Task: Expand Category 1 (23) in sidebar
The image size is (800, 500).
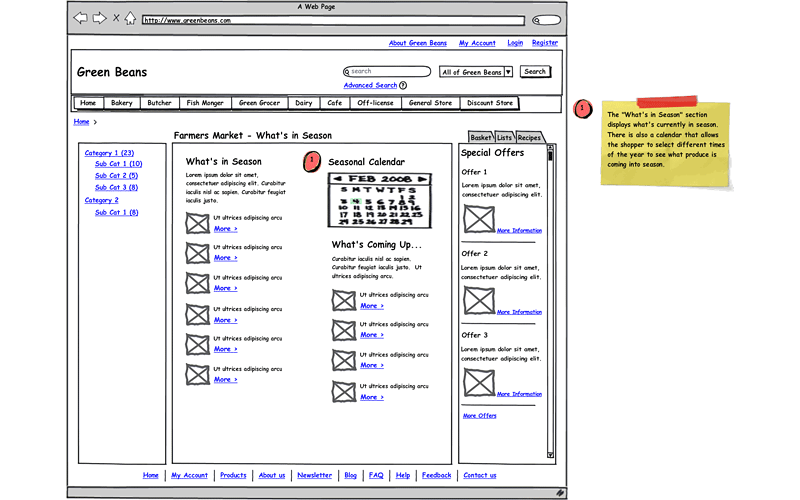Action: (x=109, y=153)
